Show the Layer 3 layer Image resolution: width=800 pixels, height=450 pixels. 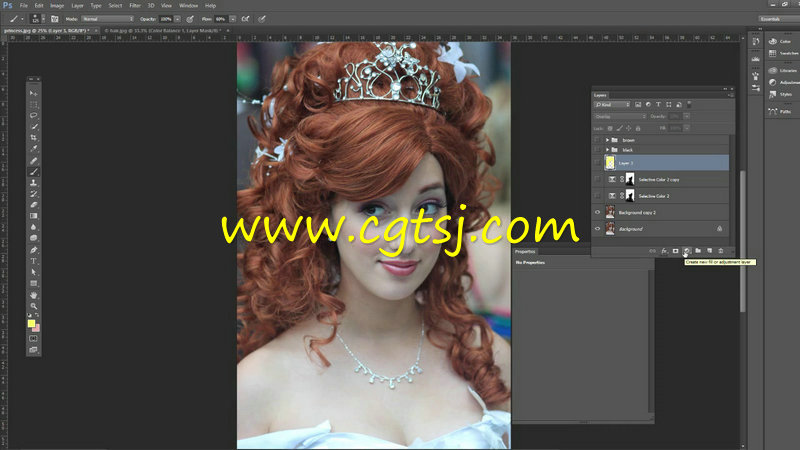point(597,163)
